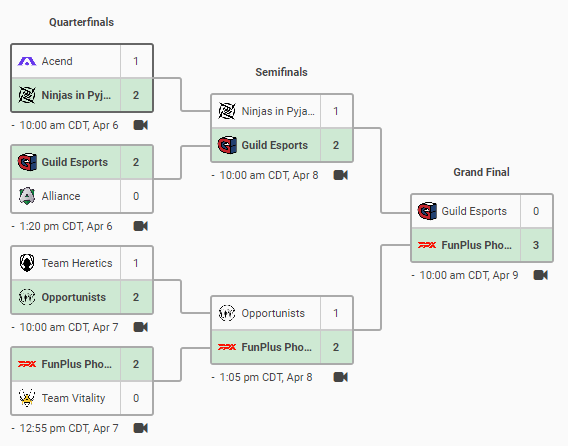
Task: Watch the 1:05 pm Apr 8 semifinal video
Action: point(341,377)
